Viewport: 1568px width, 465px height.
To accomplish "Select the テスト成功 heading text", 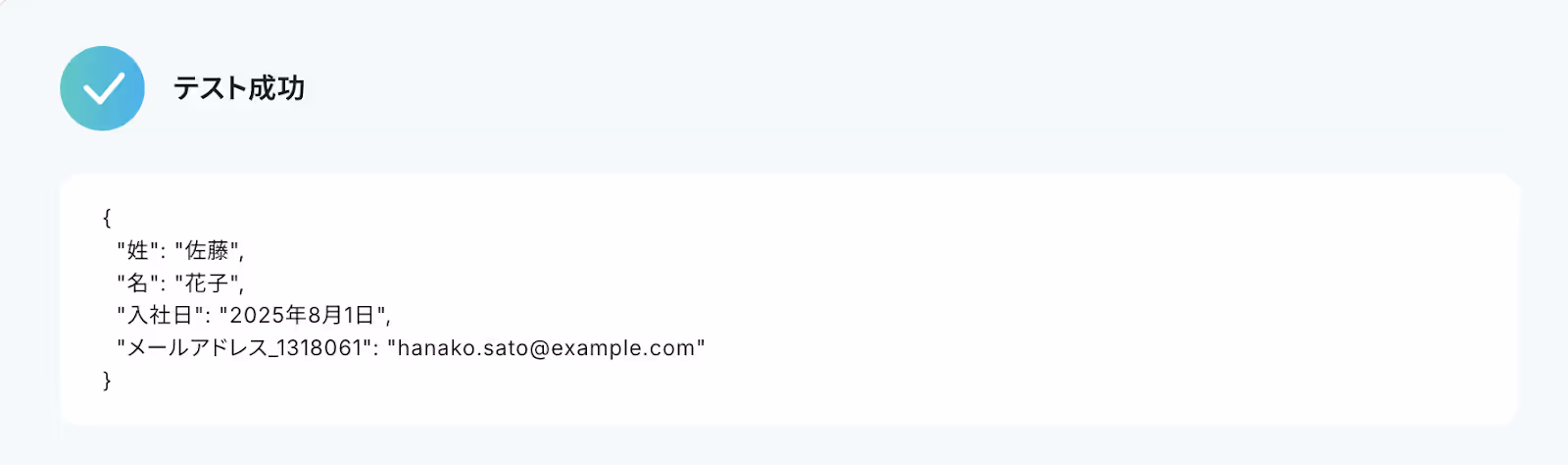I will tap(239, 88).
